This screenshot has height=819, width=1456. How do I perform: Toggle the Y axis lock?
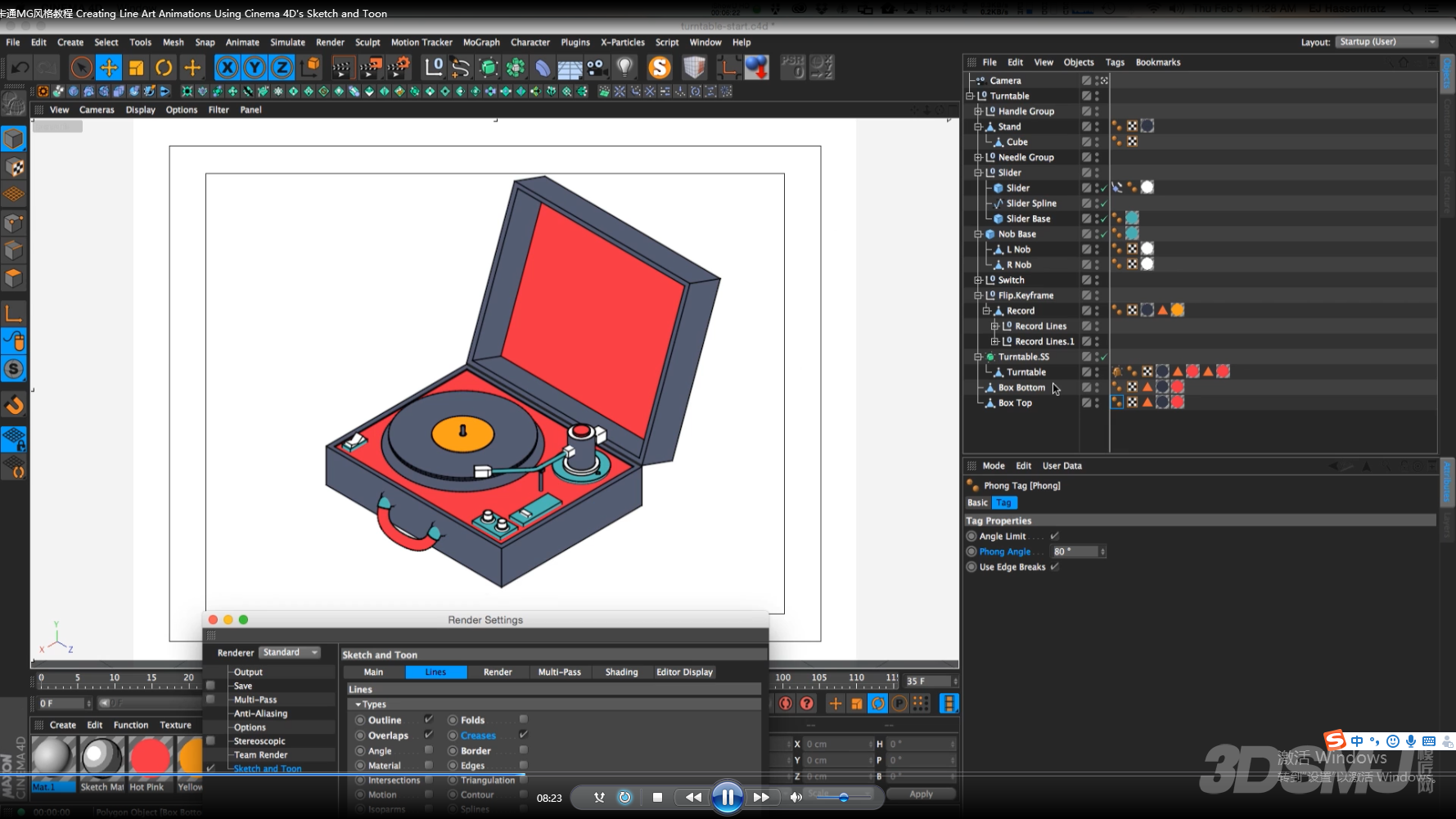(x=255, y=67)
